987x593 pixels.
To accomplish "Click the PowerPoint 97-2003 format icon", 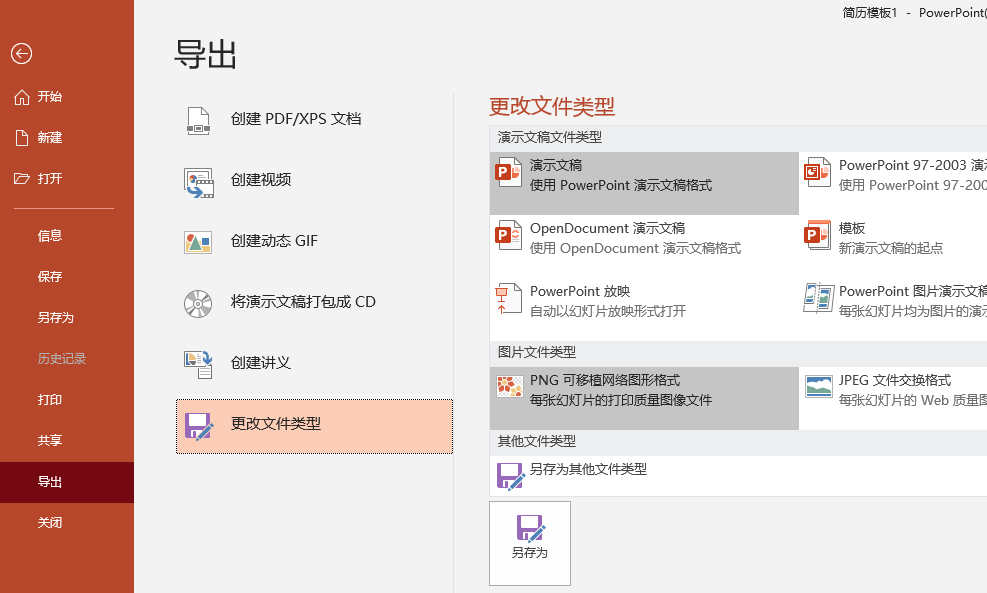I will (817, 172).
